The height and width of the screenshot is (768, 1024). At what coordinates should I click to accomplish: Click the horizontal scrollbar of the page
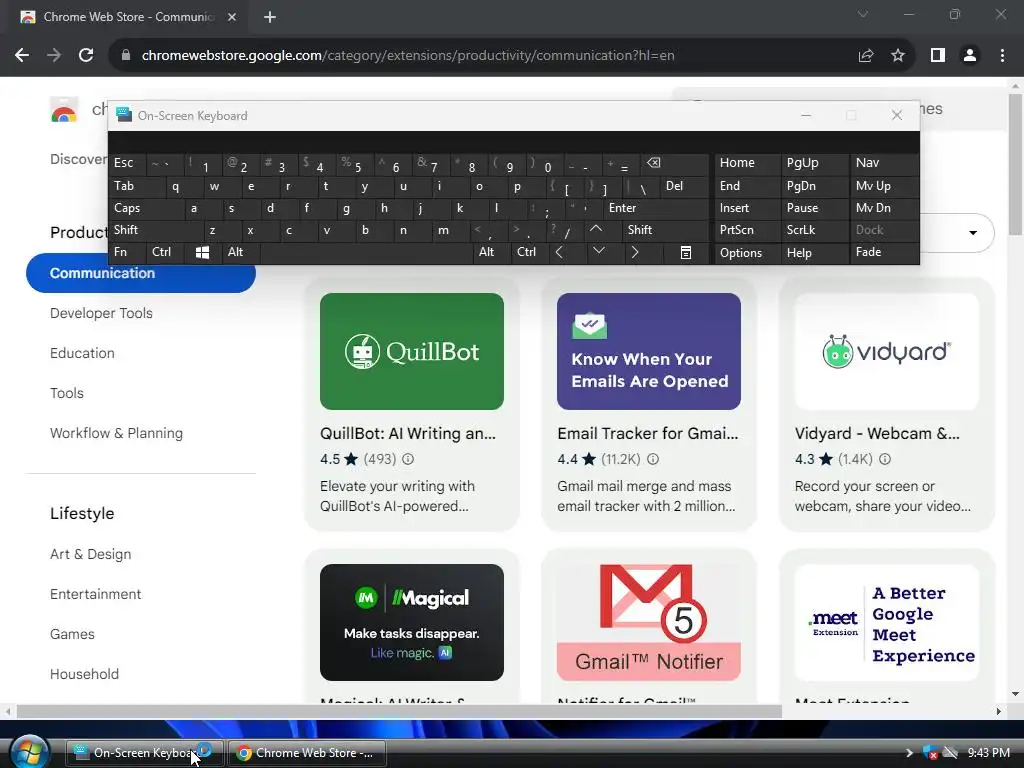pyautogui.click(x=399, y=712)
